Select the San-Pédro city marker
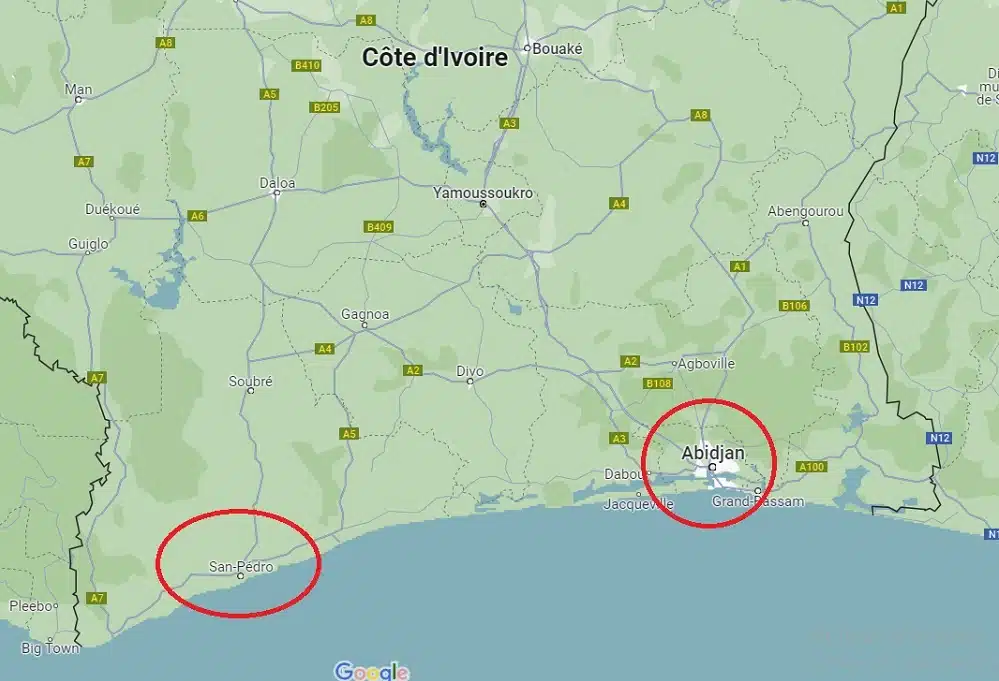 pyautogui.click(x=240, y=576)
